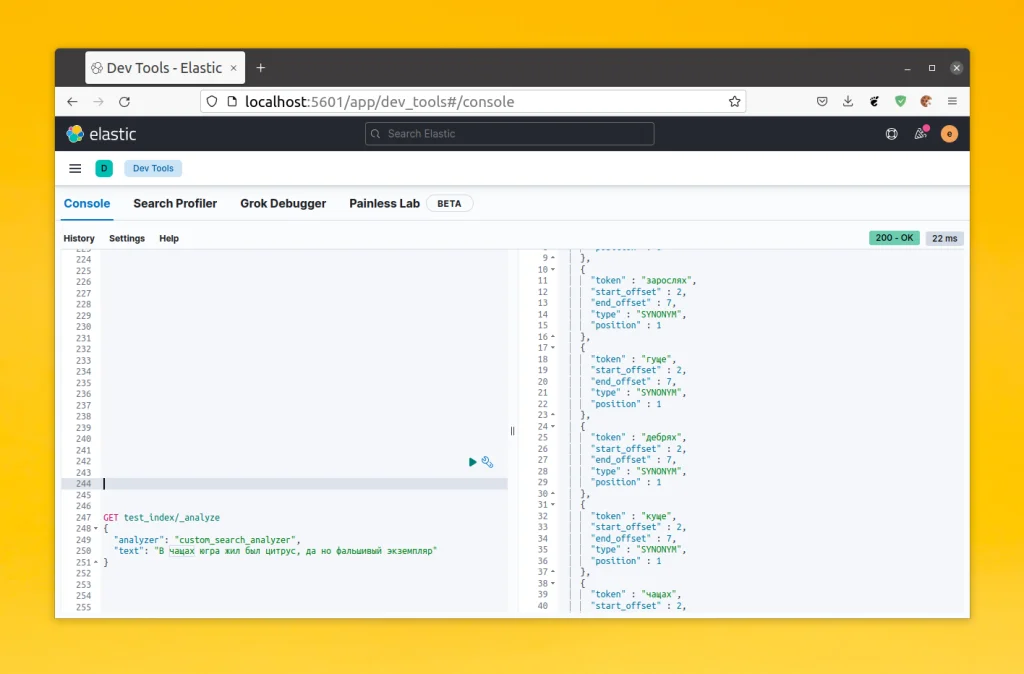Open the notifications newsfeed icon with pink dot

click(x=920, y=133)
